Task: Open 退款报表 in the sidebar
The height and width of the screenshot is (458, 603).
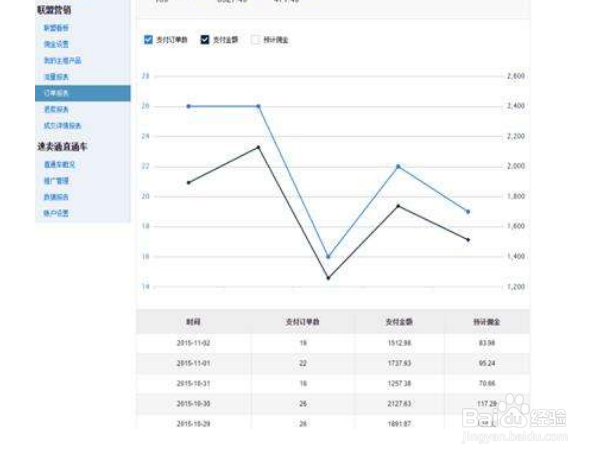Action: [x=56, y=110]
